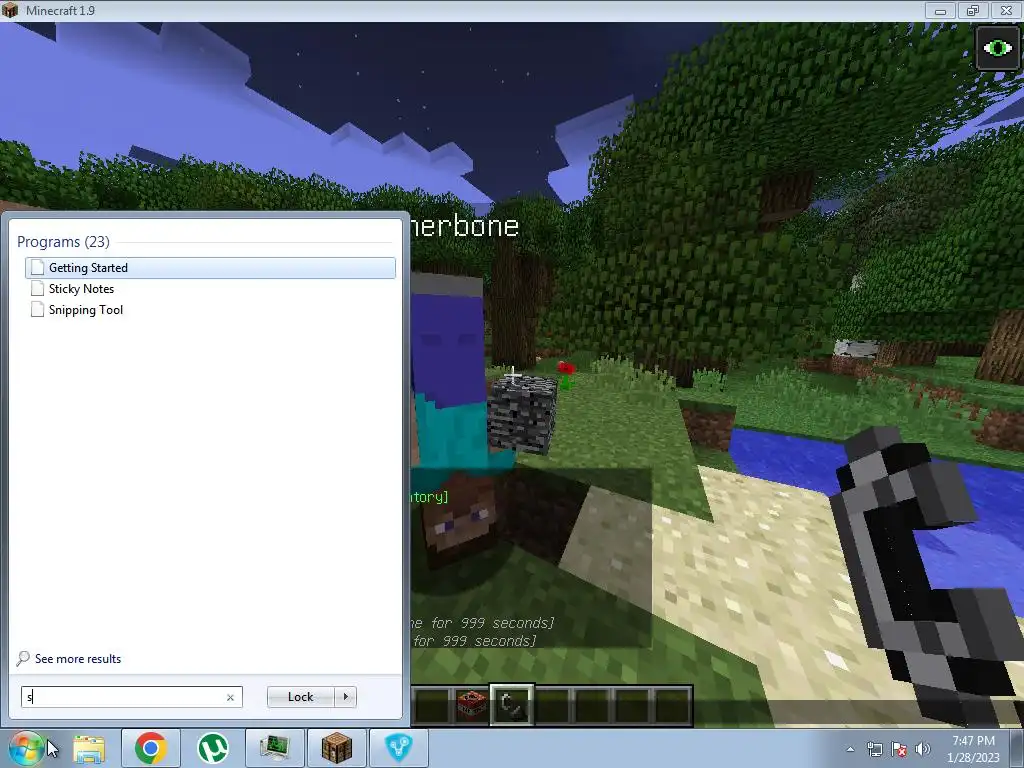Click the Getting Started file icon
1024x768 pixels.
coord(37,268)
